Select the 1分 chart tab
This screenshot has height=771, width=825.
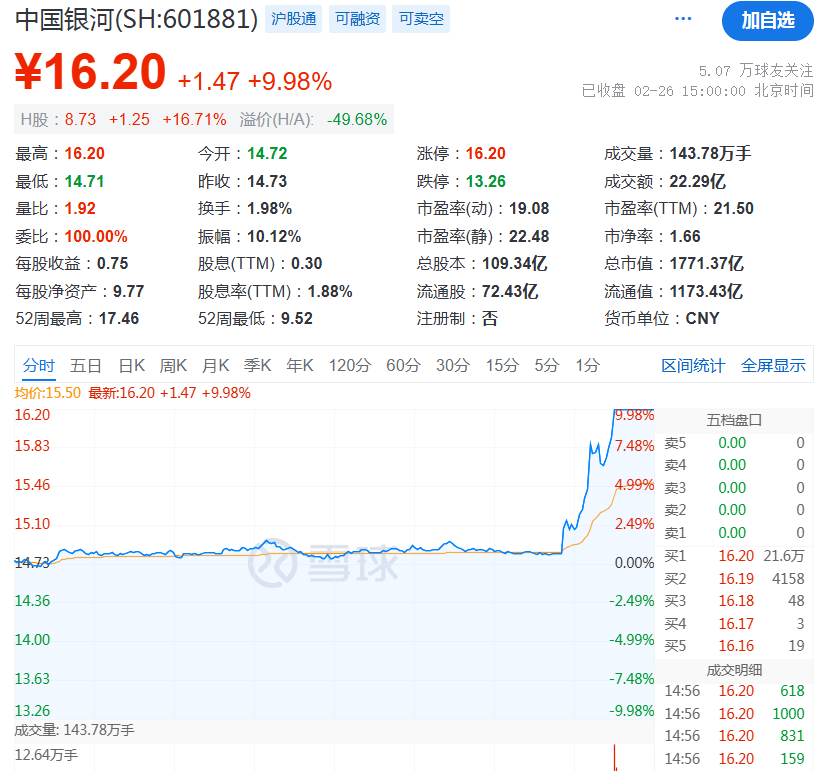587,365
